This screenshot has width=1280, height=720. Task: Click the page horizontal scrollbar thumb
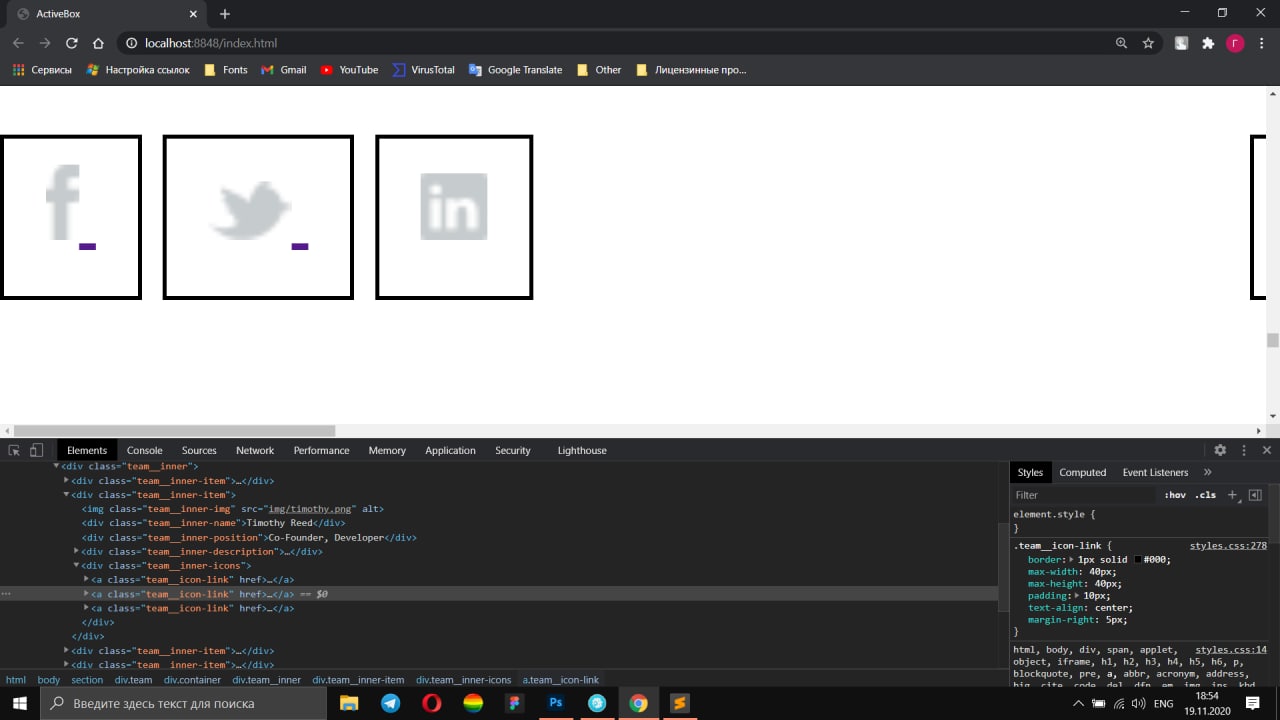[x=172, y=430]
